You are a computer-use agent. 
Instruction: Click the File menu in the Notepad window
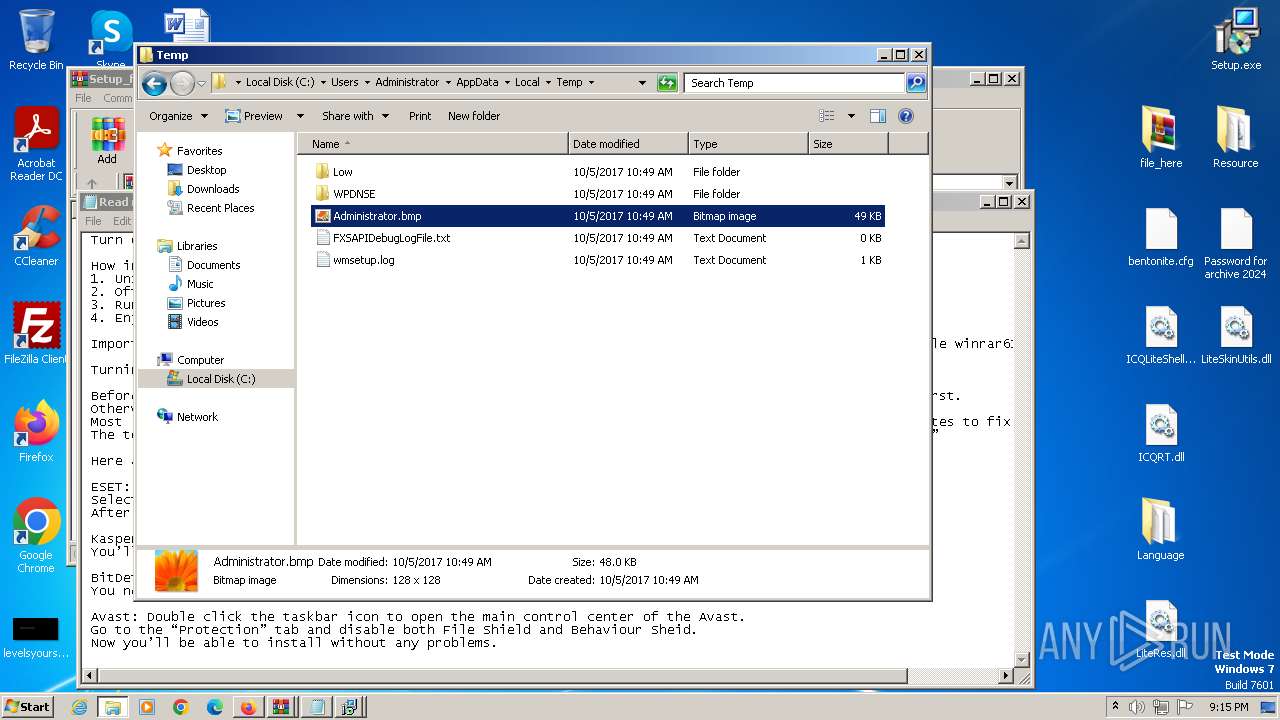click(93, 221)
